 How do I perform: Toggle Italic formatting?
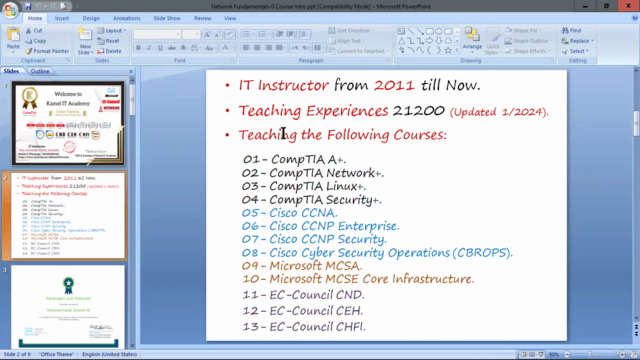click(149, 48)
